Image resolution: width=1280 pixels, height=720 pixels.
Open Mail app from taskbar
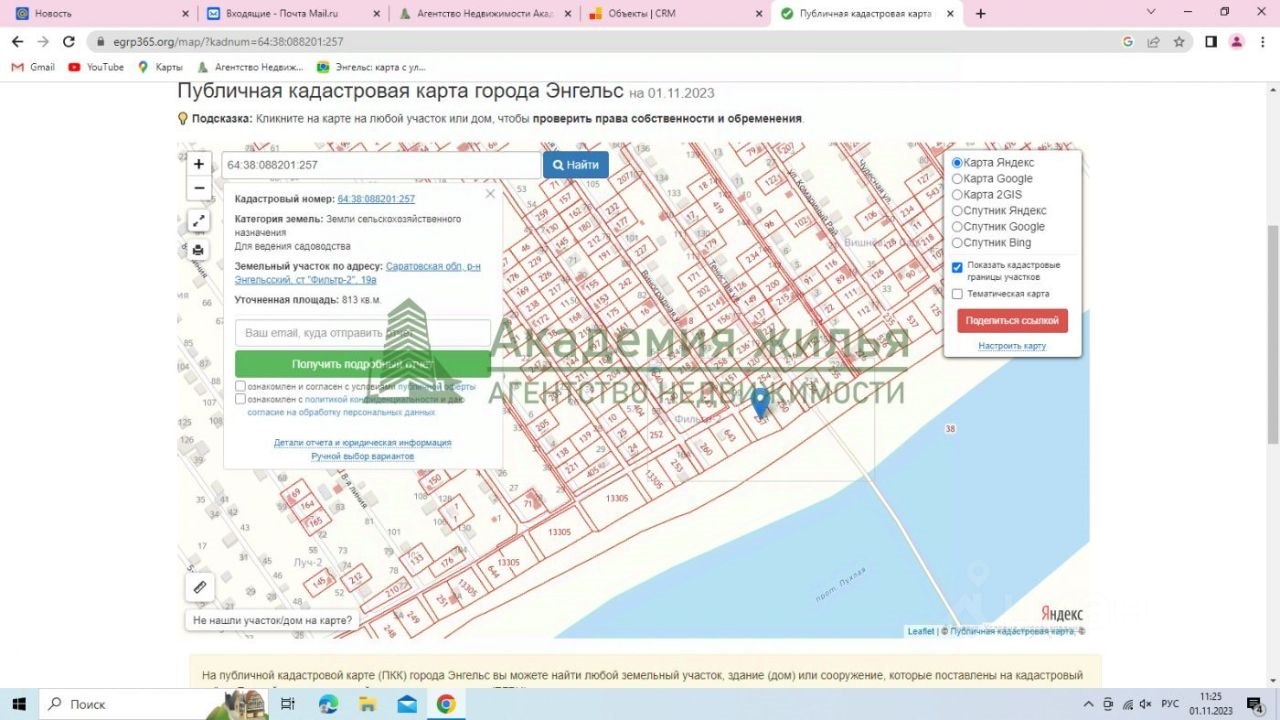point(407,704)
